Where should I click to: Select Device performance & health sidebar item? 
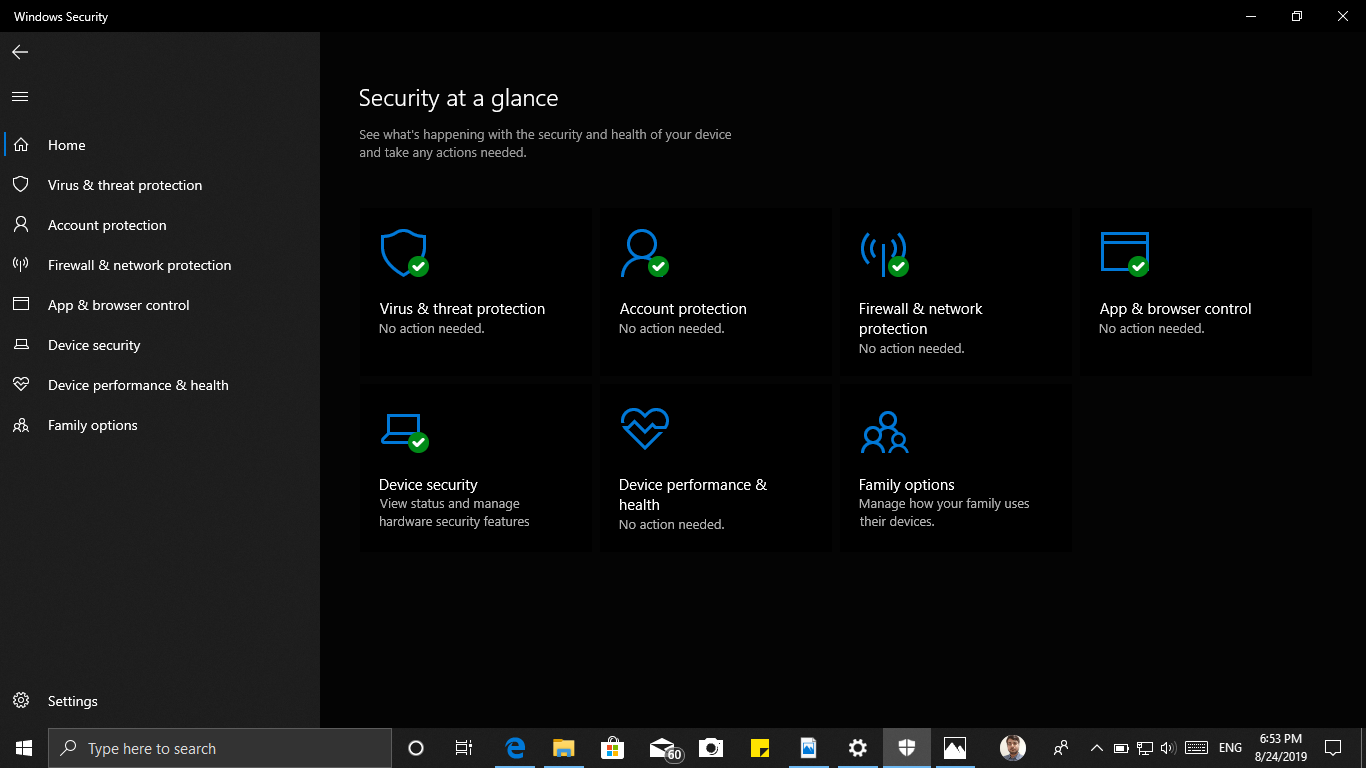pos(138,385)
